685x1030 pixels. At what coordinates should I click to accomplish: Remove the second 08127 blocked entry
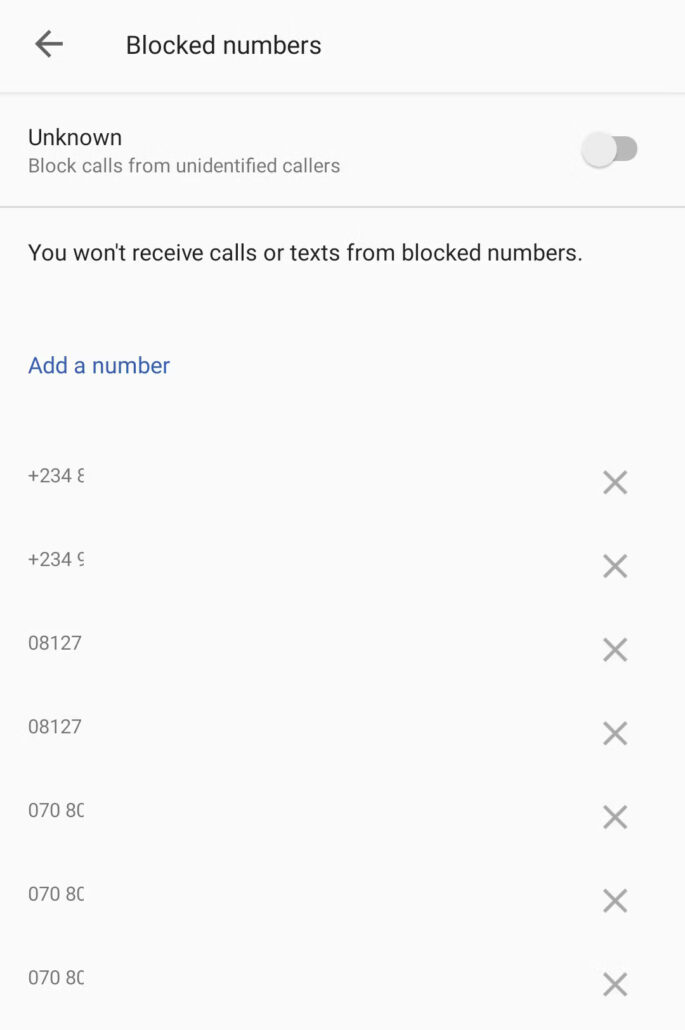coord(615,734)
